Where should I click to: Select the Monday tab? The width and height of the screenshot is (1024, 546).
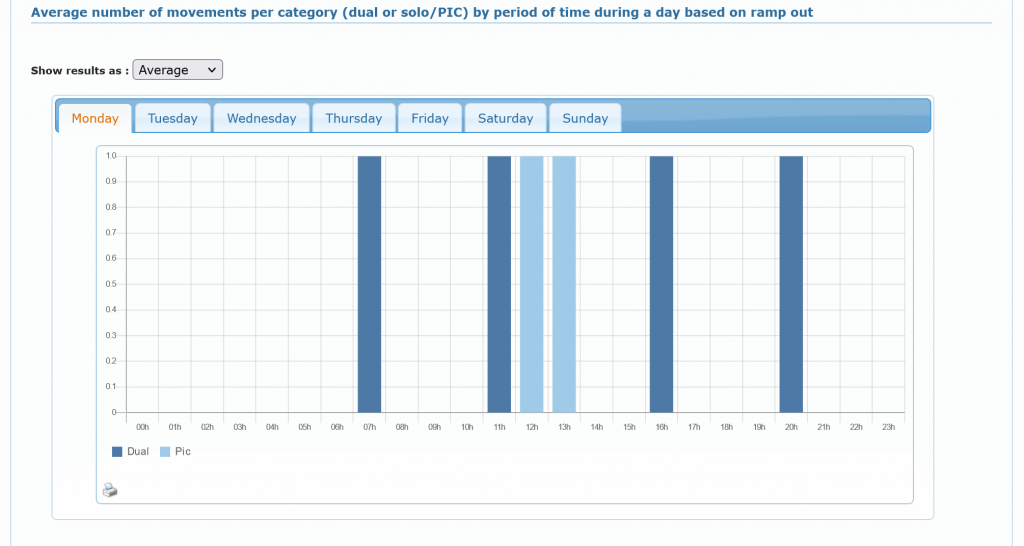click(95, 118)
